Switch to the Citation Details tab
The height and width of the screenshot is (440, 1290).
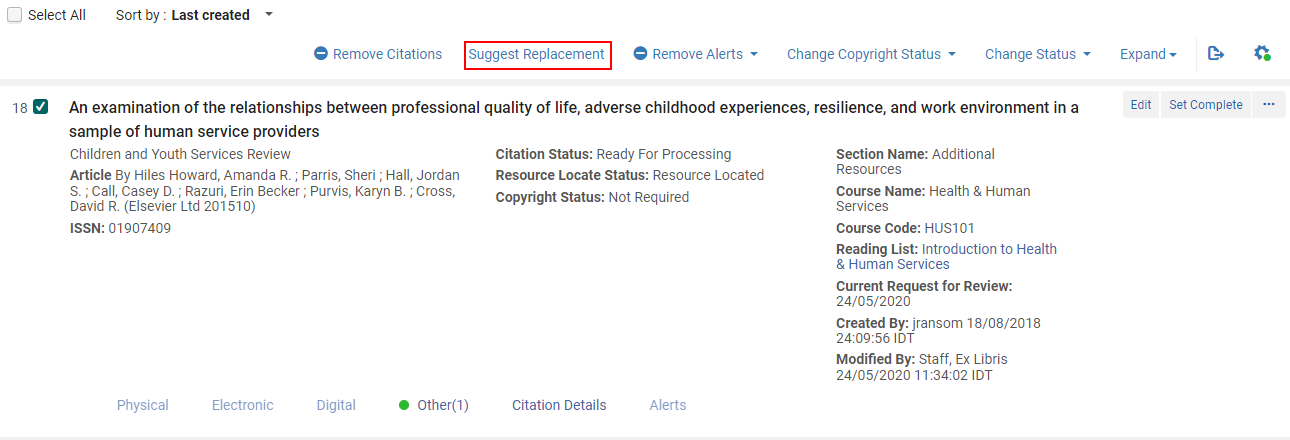pos(559,405)
